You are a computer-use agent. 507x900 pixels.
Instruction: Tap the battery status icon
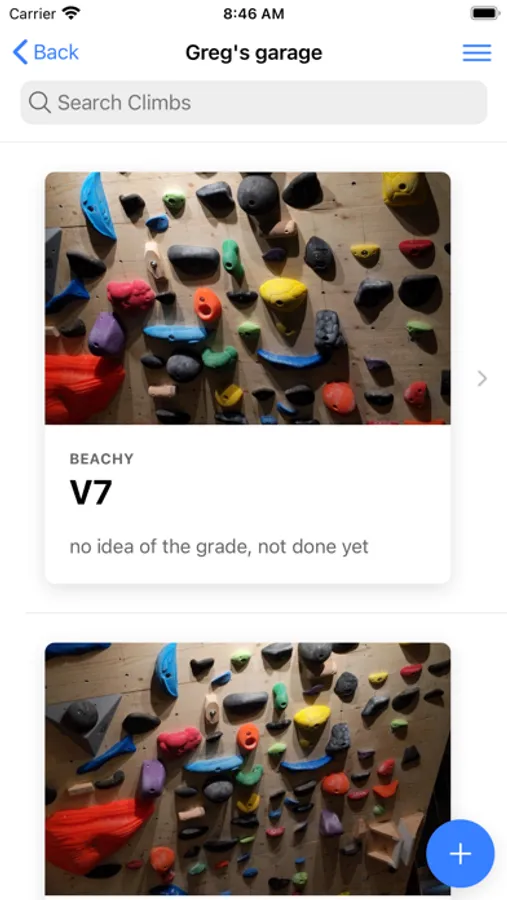pyautogui.click(x=485, y=13)
